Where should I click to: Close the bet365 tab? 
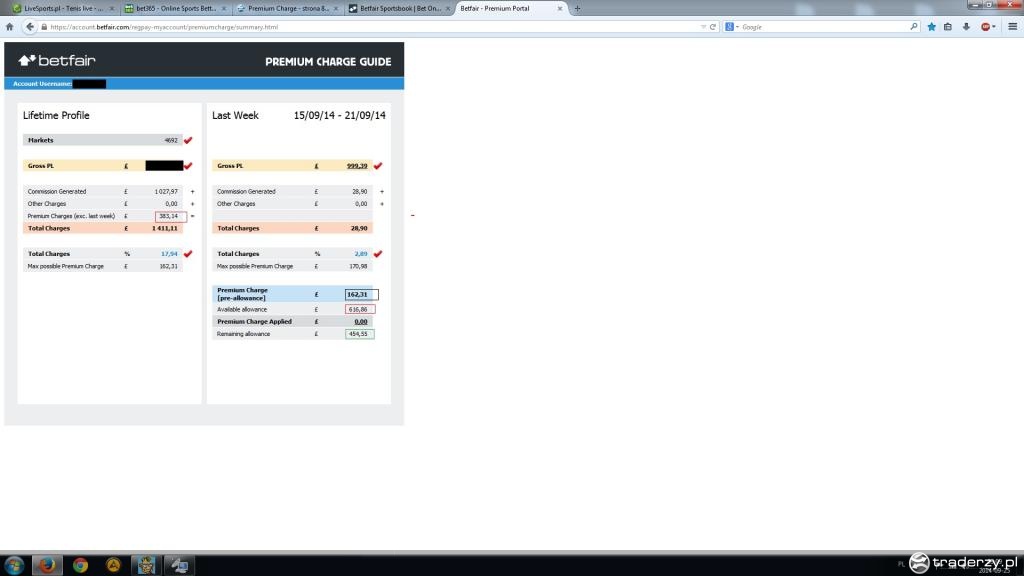click(223, 8)
